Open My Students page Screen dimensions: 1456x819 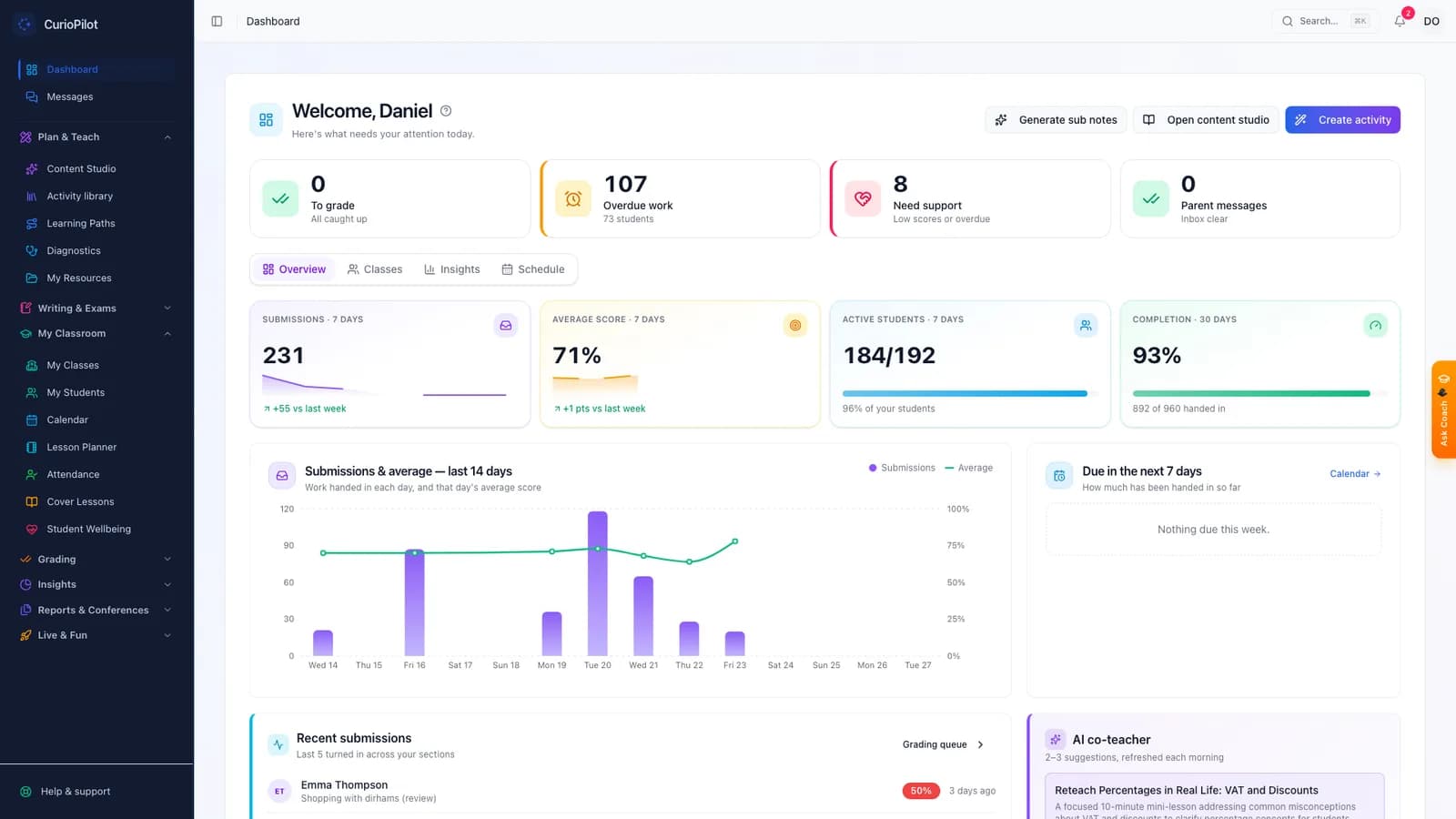(x=96, y=392)
